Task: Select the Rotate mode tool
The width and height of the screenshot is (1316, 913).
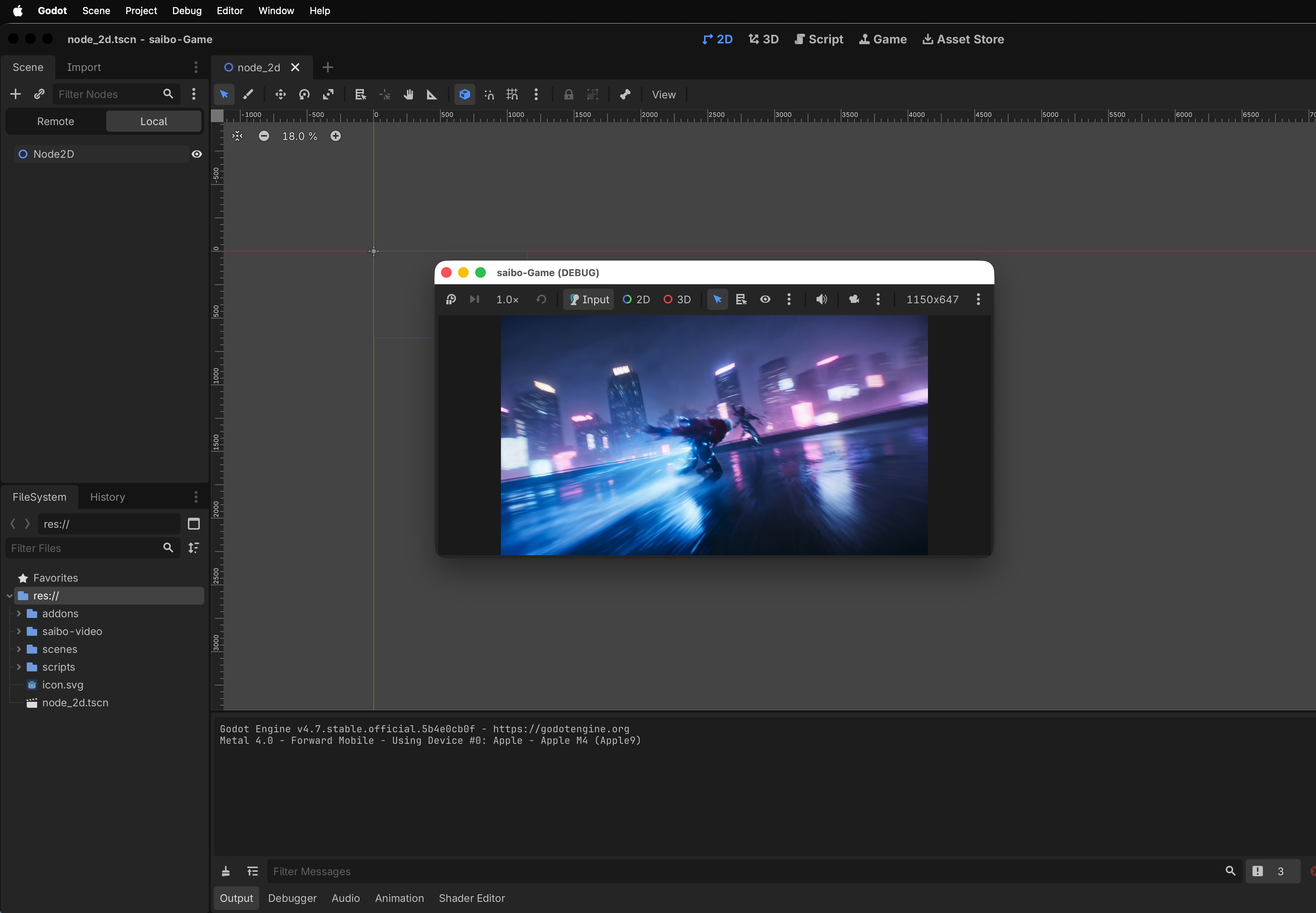Action: pyautogui.click(x=304, y=94)
